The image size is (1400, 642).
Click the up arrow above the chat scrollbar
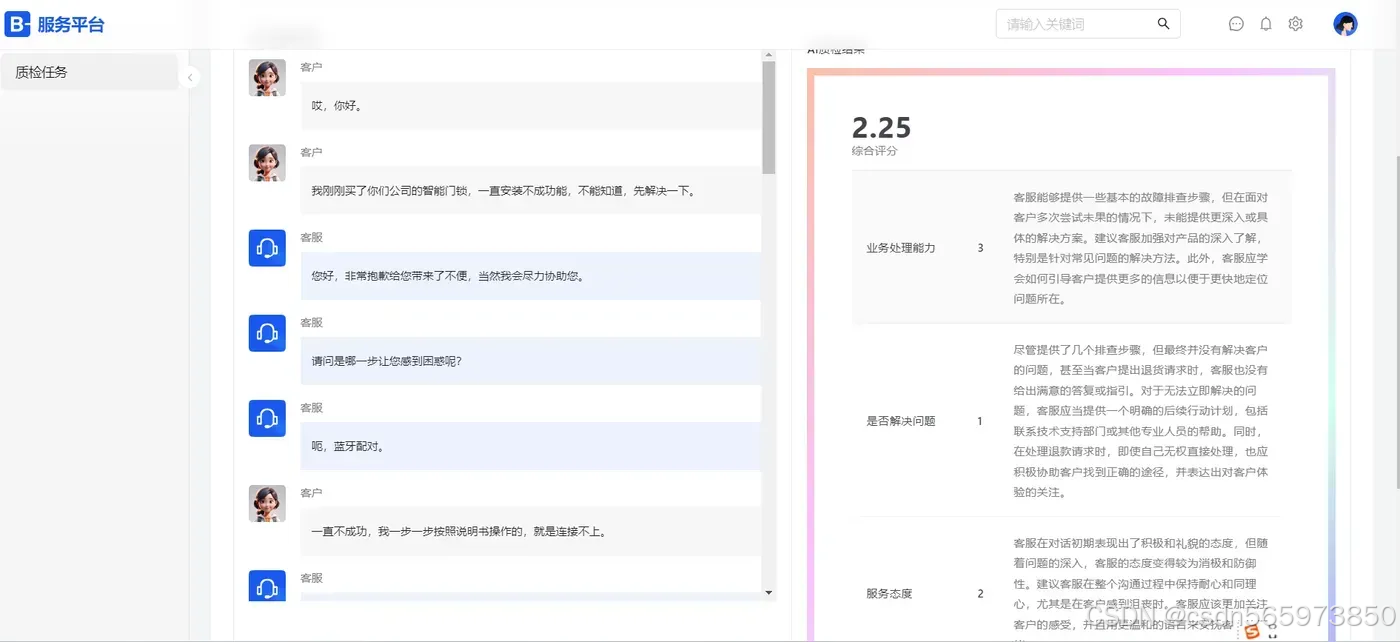click(769, 53)
